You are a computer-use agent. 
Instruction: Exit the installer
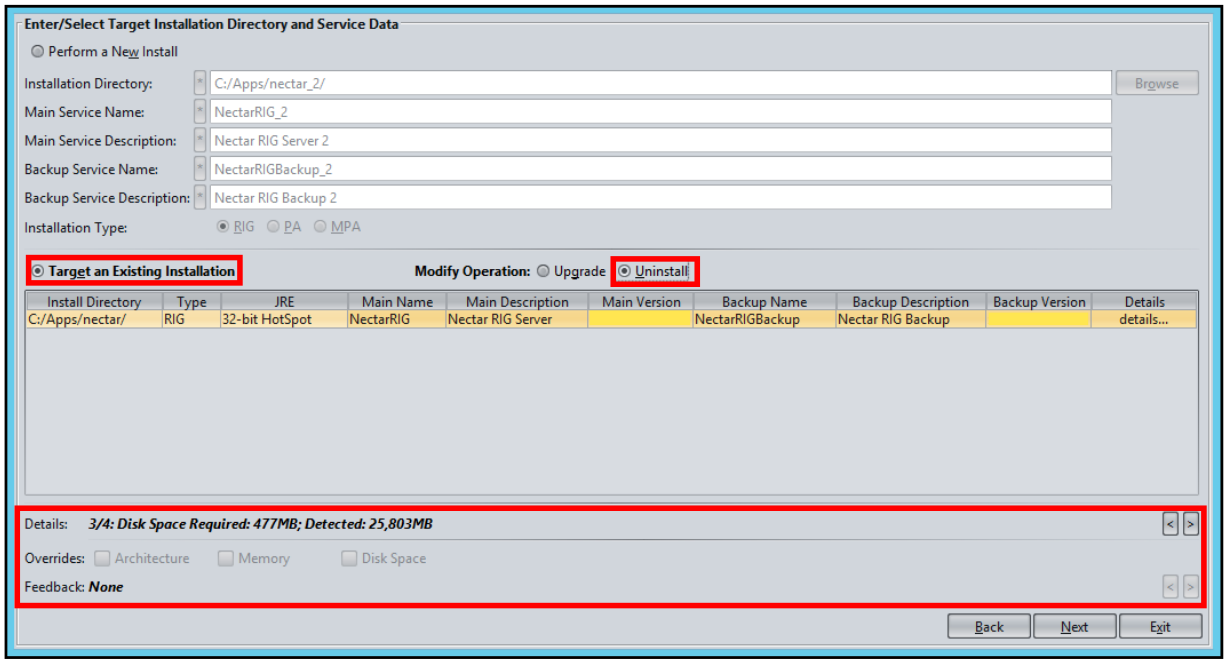tap(1160, 627)
